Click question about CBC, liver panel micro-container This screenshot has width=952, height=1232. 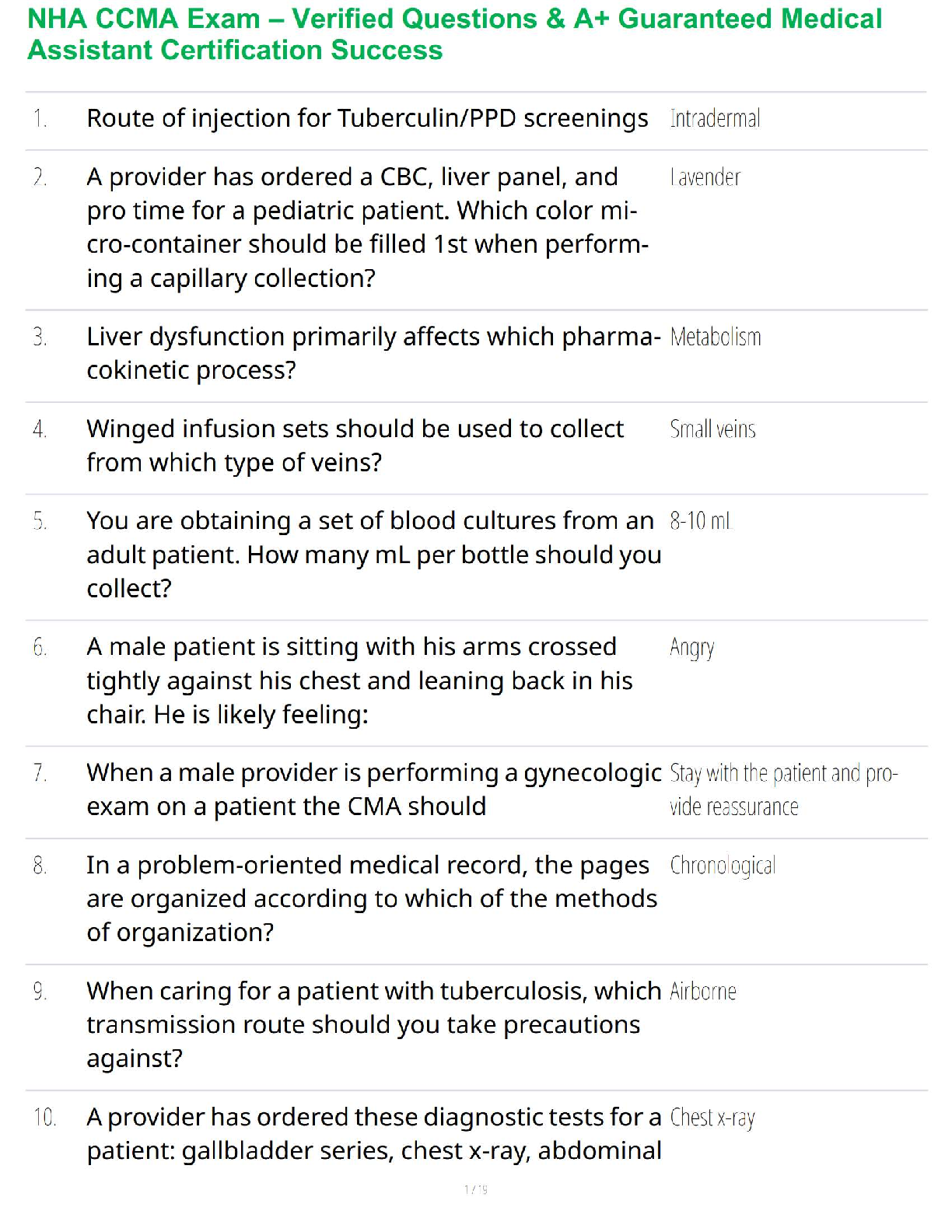pos(367,227)
